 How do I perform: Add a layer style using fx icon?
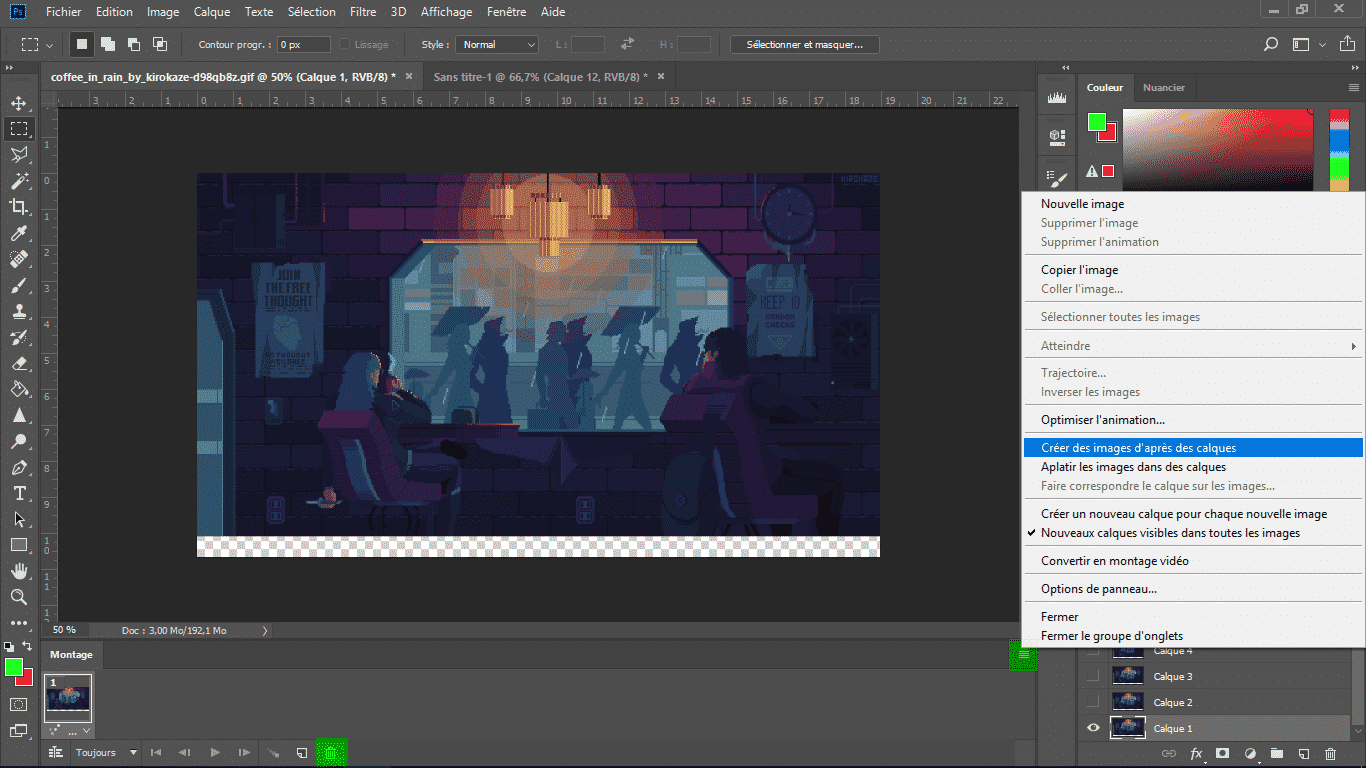(x=1196, y=753)
